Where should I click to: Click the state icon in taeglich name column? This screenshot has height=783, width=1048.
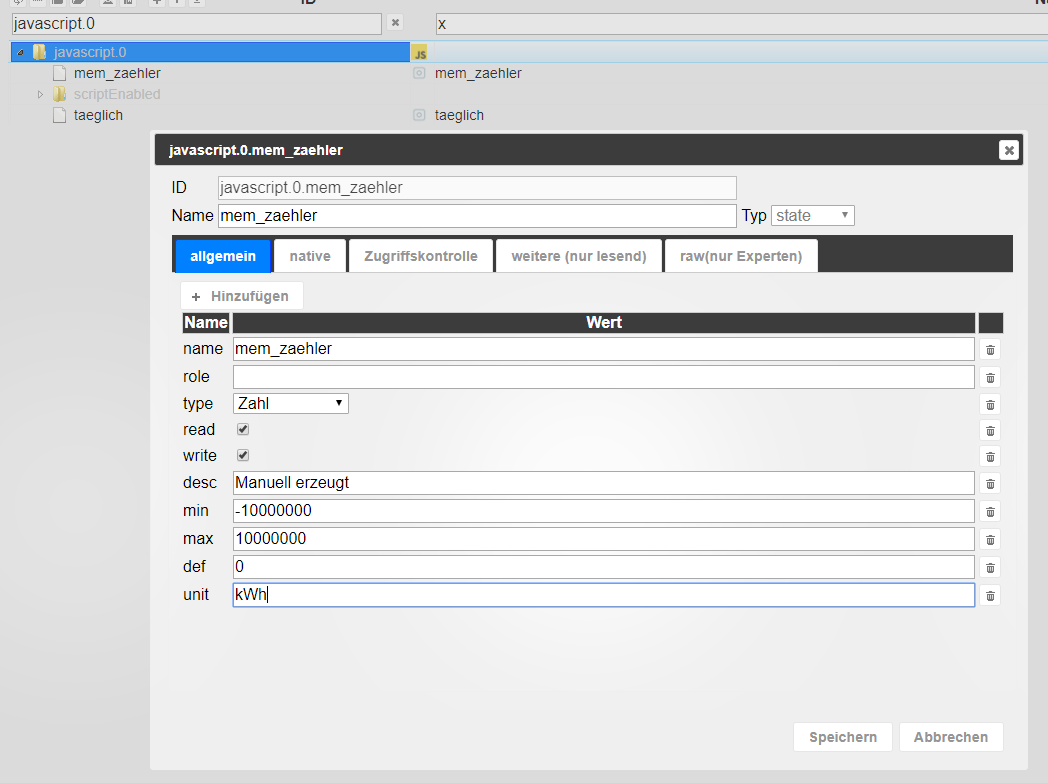point(419,116)
